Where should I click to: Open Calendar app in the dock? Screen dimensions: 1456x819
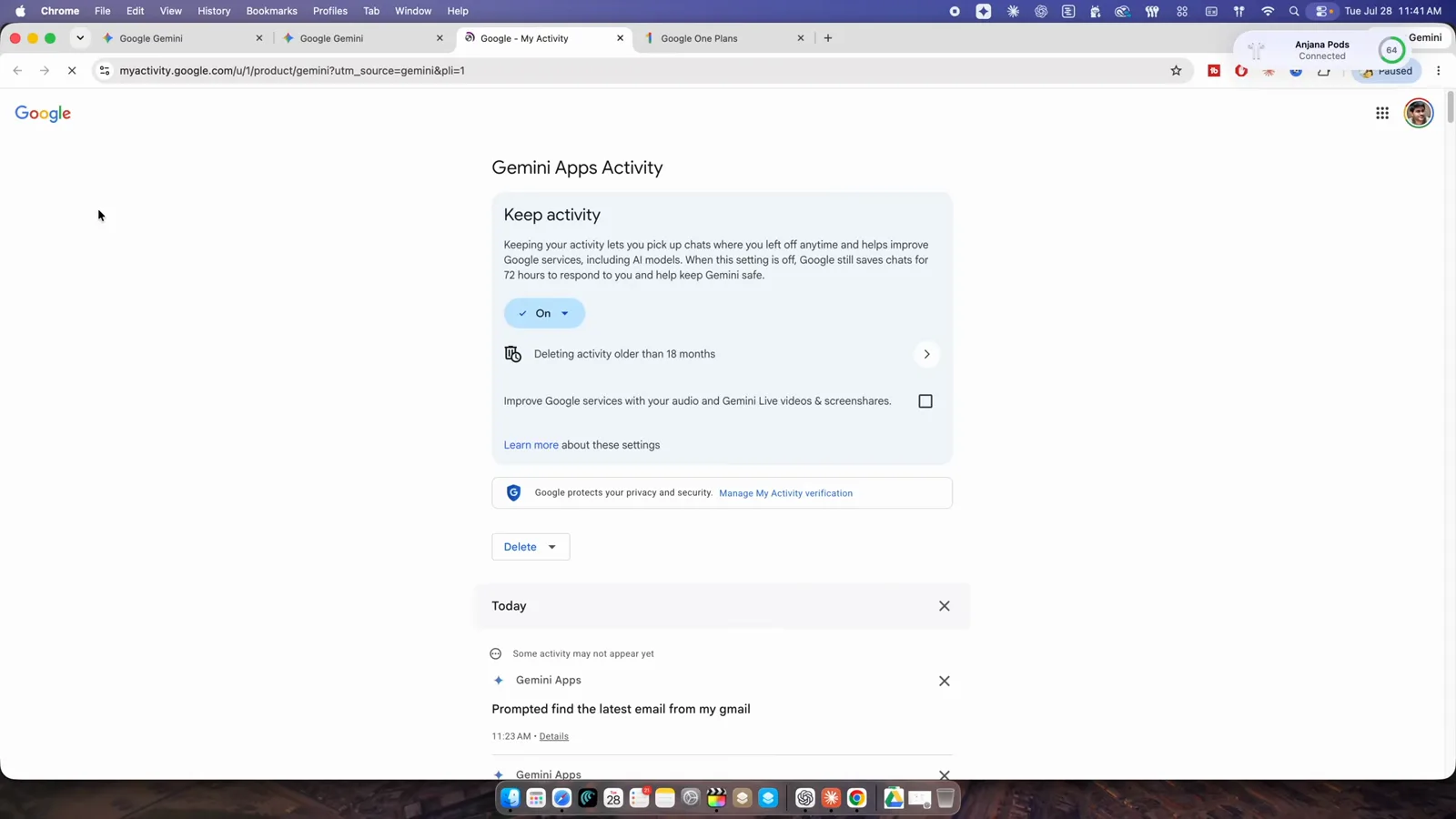pos(613,798)
